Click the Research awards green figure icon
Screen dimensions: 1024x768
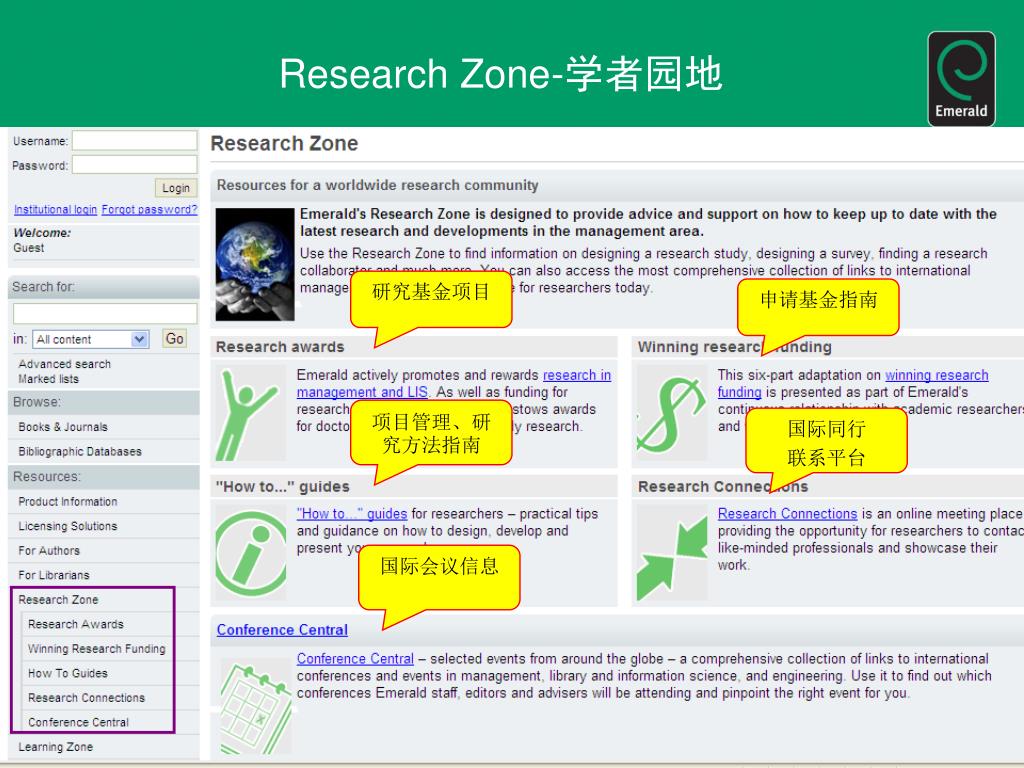pyautogui.click(x=251, y=413)
